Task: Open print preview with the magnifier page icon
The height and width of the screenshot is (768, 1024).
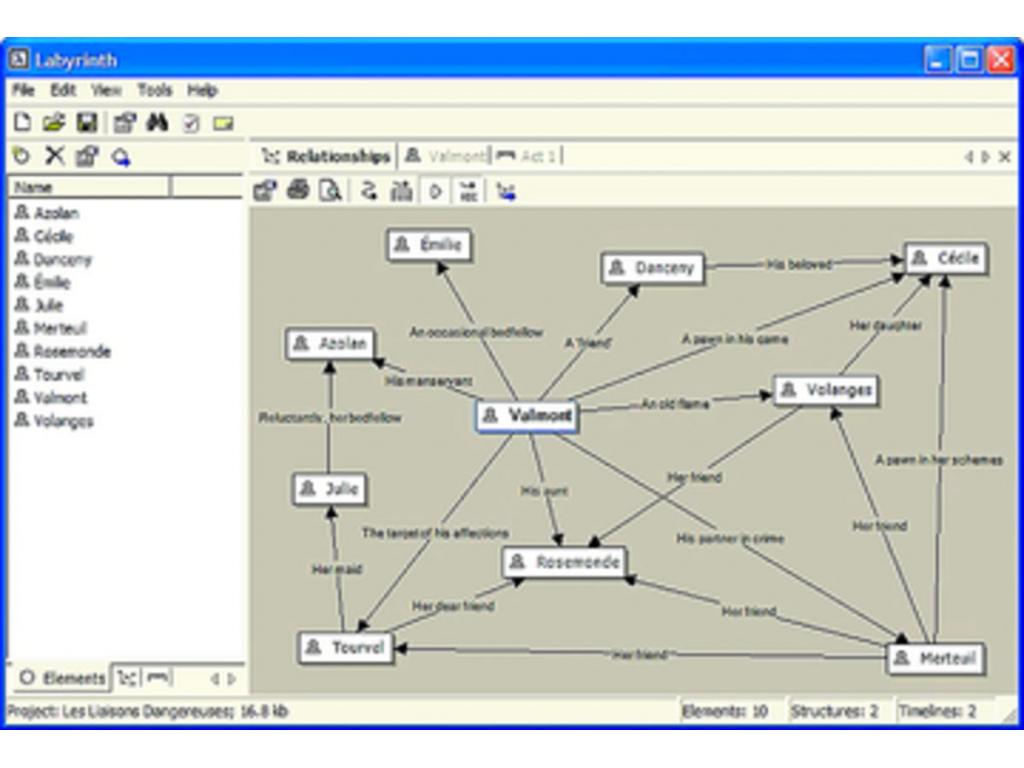Action: click(331, 191)
